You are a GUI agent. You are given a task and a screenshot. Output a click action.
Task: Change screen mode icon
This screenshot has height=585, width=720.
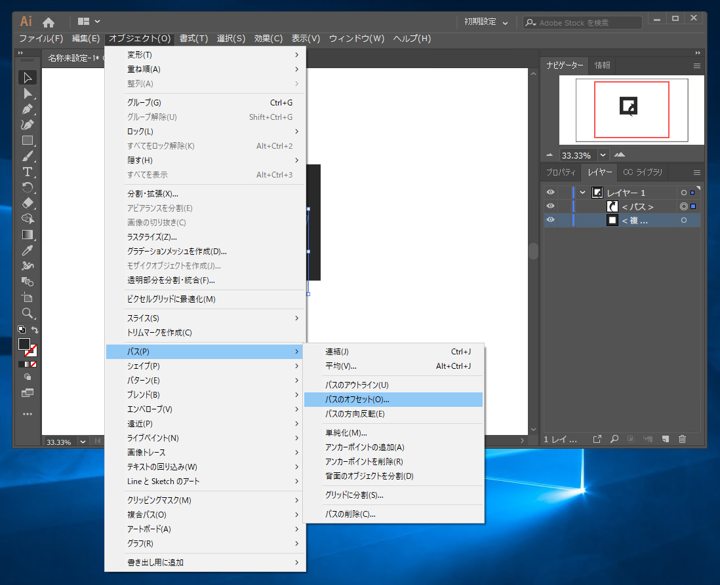[x=27, y=393]
